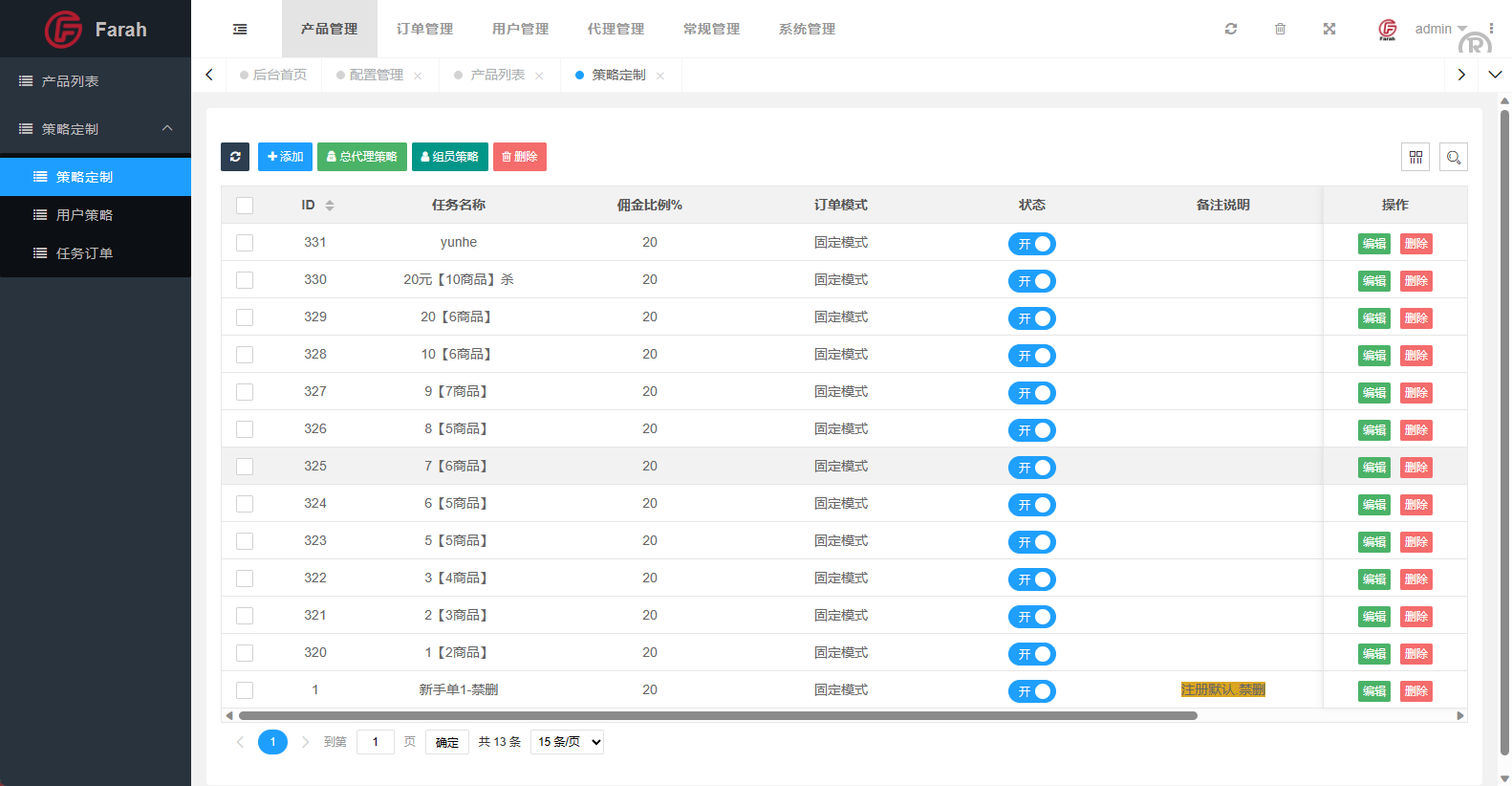Image resolution: width=1512 pixels, height=786 pixels.
Task: Open the column filter grid icon
Action: (1415, 157)
